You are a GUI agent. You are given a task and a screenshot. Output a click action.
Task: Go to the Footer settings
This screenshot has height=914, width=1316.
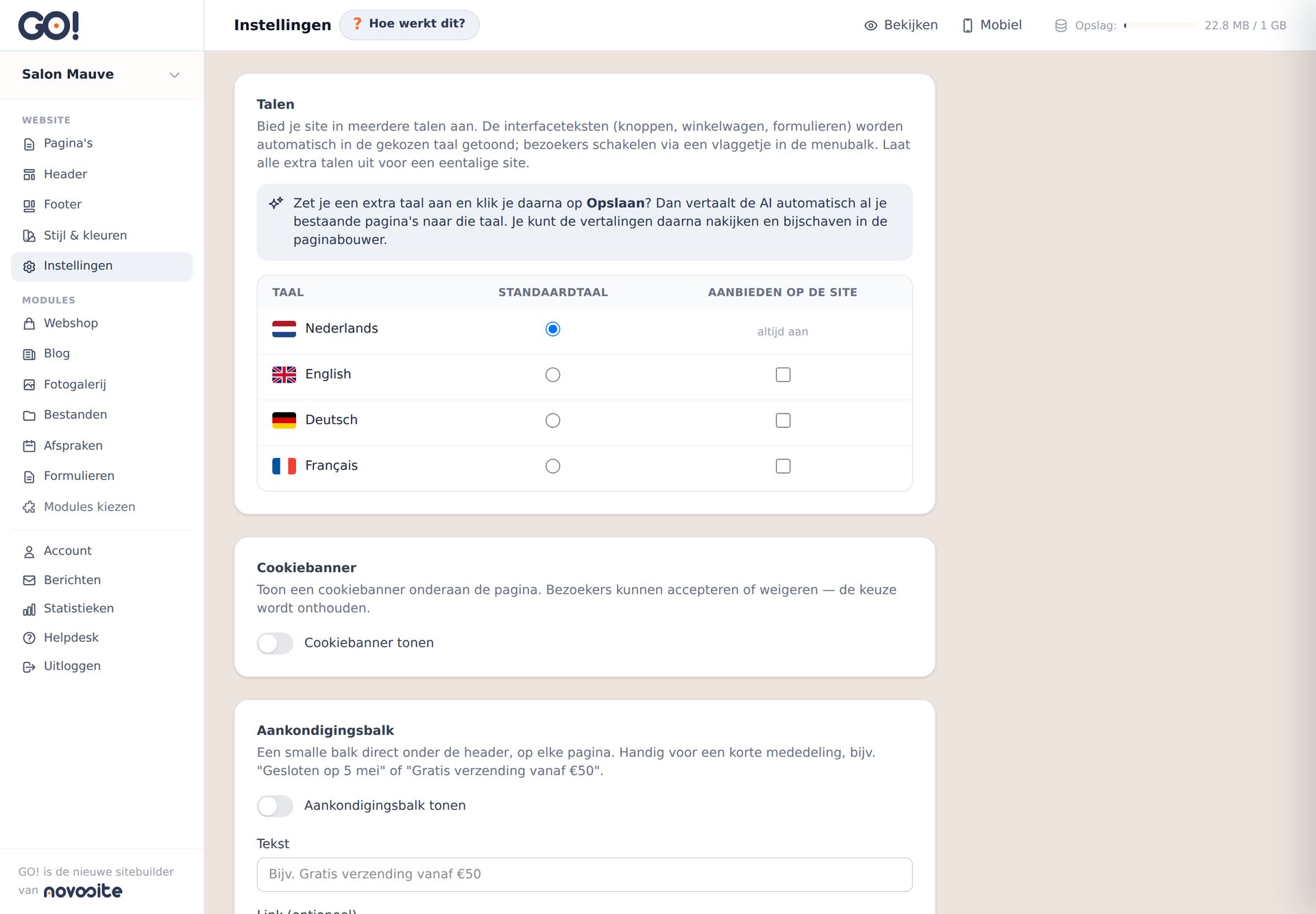point(101,204)
